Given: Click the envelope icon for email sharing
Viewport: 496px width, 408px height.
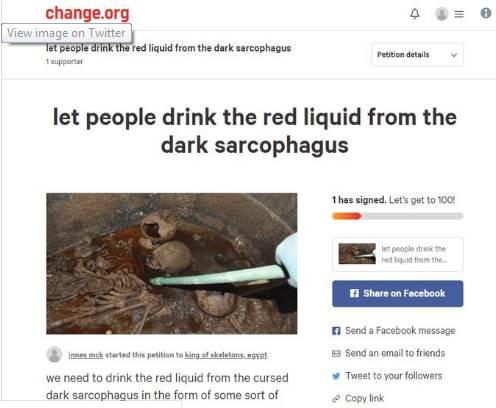Looking at the screenshot, I should pyautogui.click(x=336, y=353).
